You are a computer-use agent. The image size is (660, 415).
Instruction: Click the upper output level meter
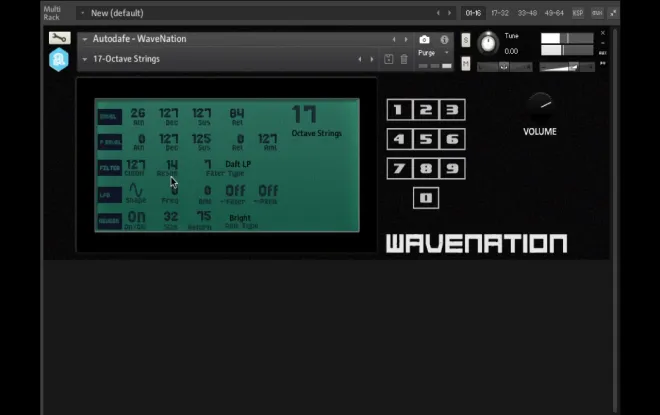(567, 38)
